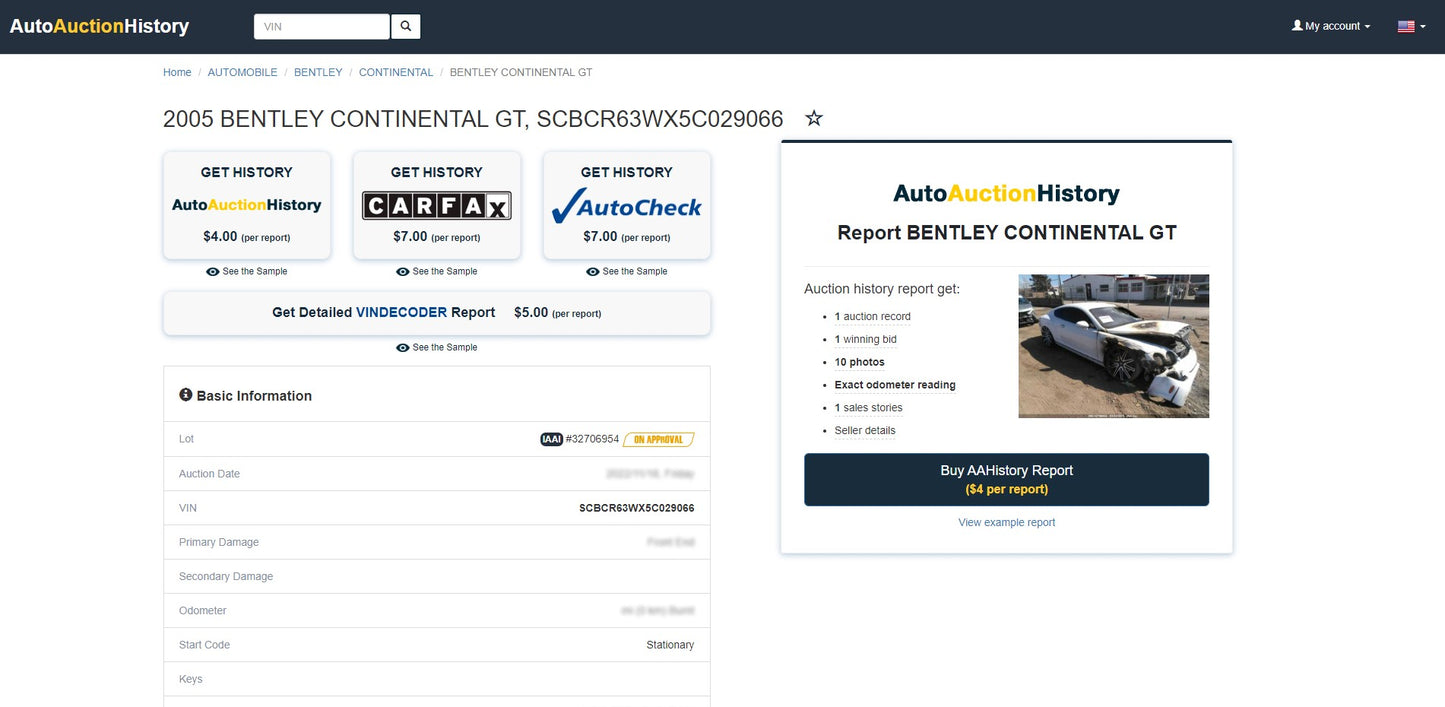The height and width of the screenshot is (707, 1445).
Task: Go to Home via the breadcrumb
Action: point(176,72)
